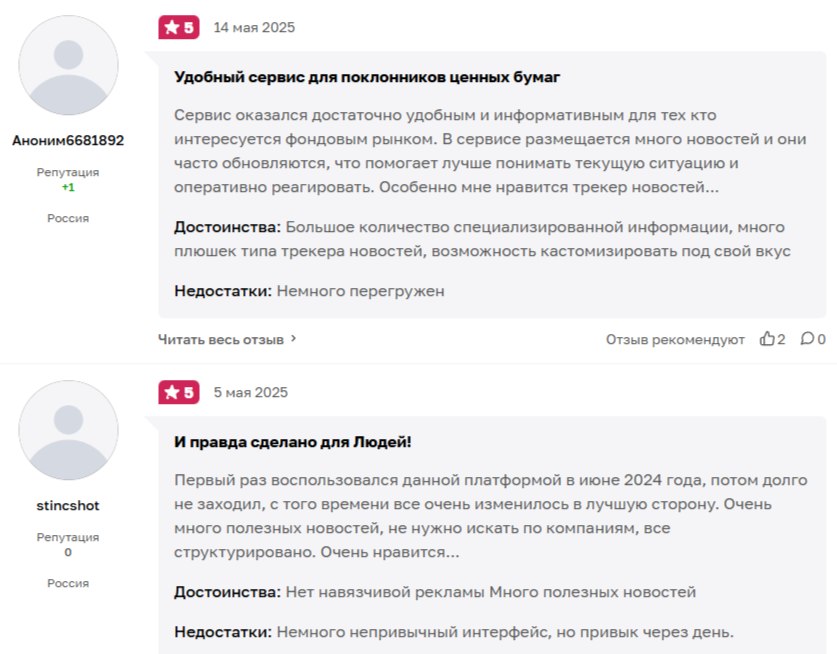Click "Россия" under the stincshot profile

[68, 583]
